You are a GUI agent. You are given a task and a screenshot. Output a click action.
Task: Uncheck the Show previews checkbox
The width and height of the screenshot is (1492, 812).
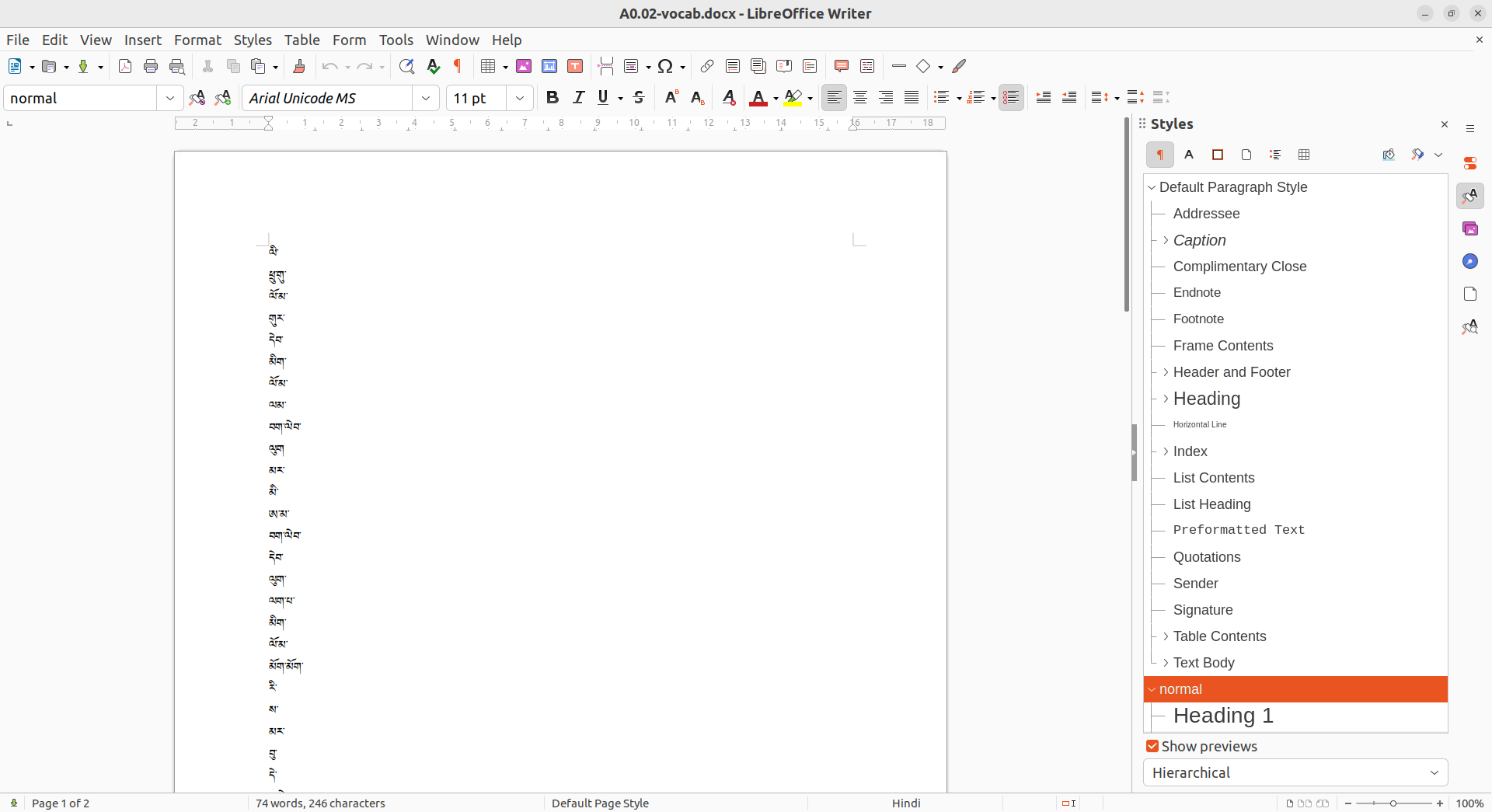pos(1152,746)
